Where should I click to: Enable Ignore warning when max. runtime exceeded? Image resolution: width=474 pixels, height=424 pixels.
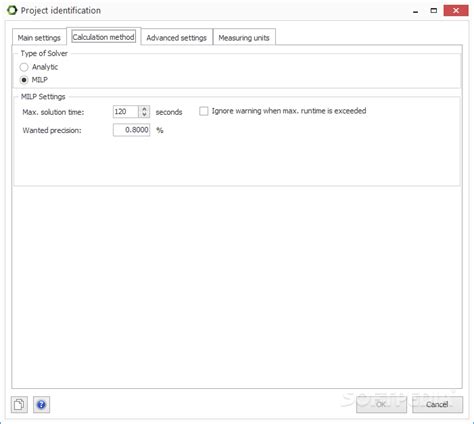click(203, 111)
